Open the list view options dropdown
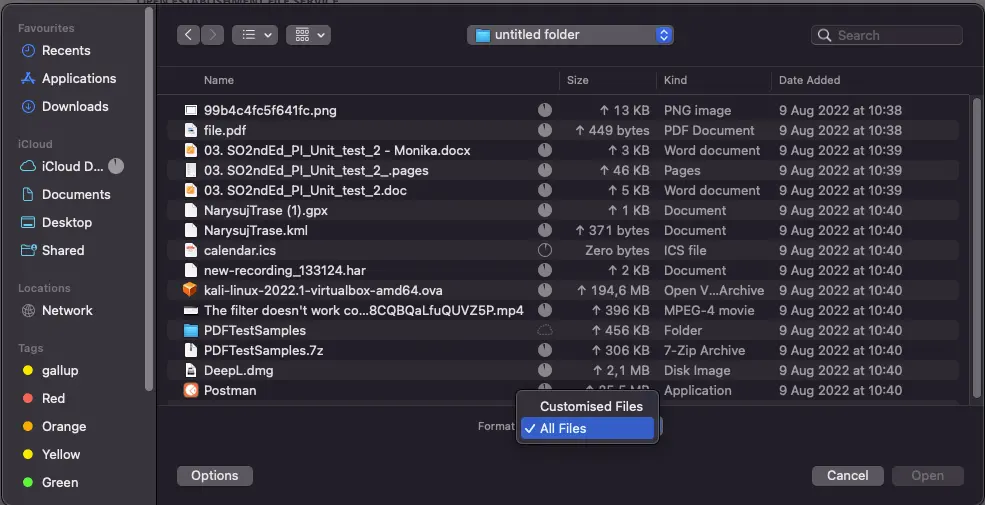 (x=254, y=35)
